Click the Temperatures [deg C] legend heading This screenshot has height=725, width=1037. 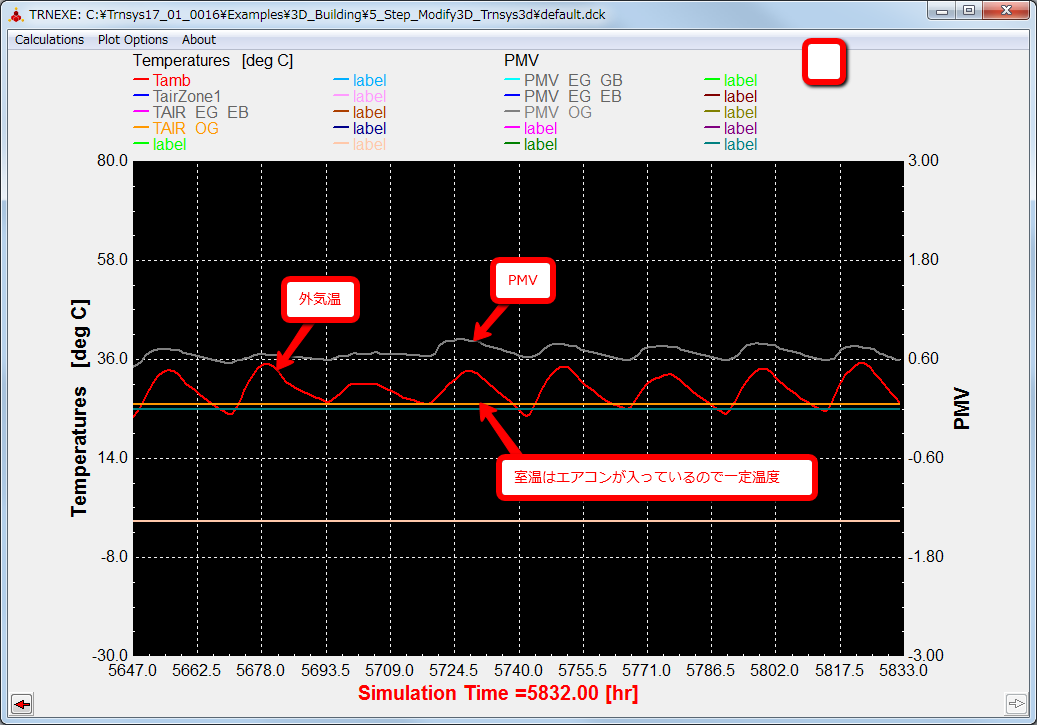coord(213,61)
